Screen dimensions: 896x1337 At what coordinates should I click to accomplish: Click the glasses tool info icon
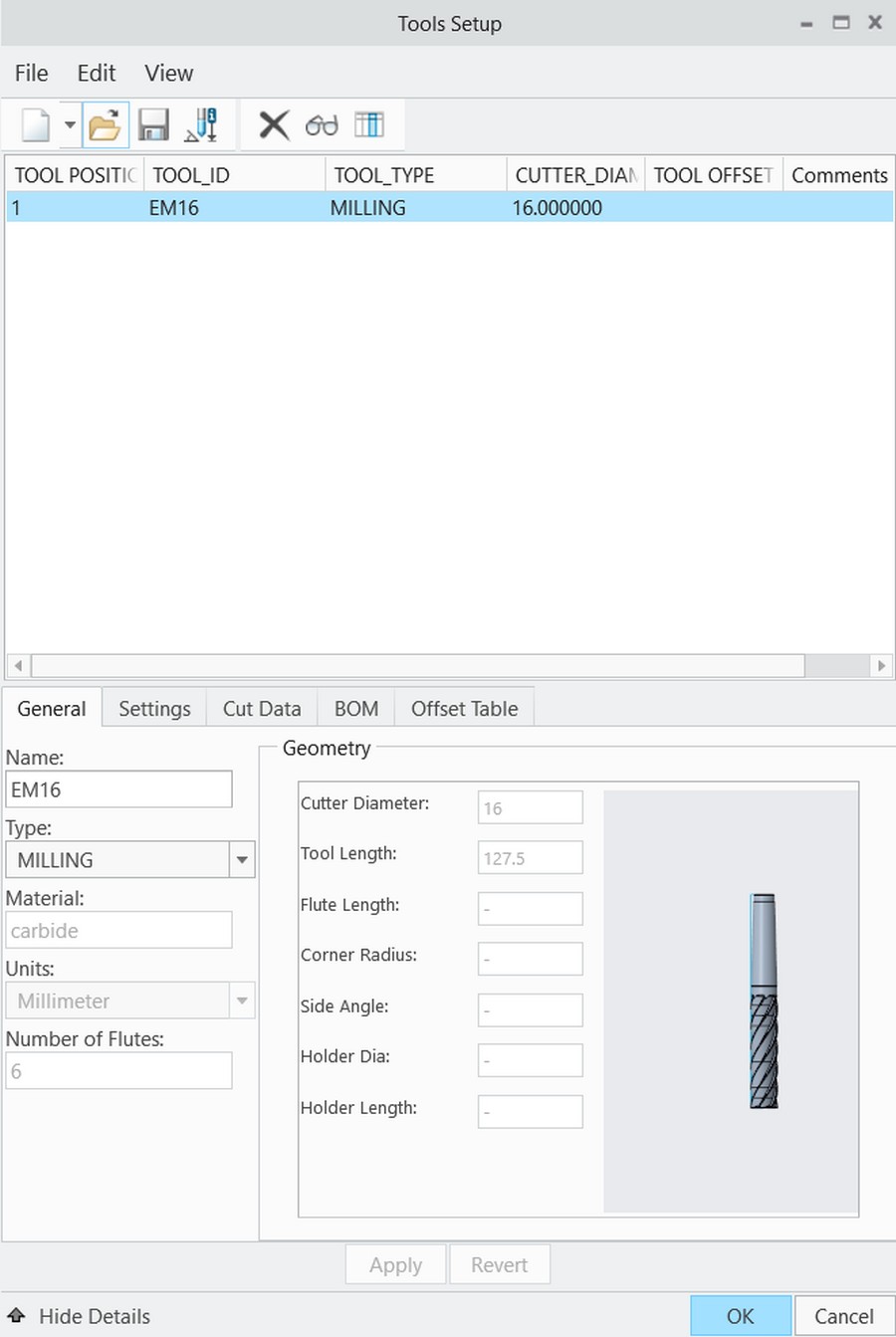tap(322, 125)
